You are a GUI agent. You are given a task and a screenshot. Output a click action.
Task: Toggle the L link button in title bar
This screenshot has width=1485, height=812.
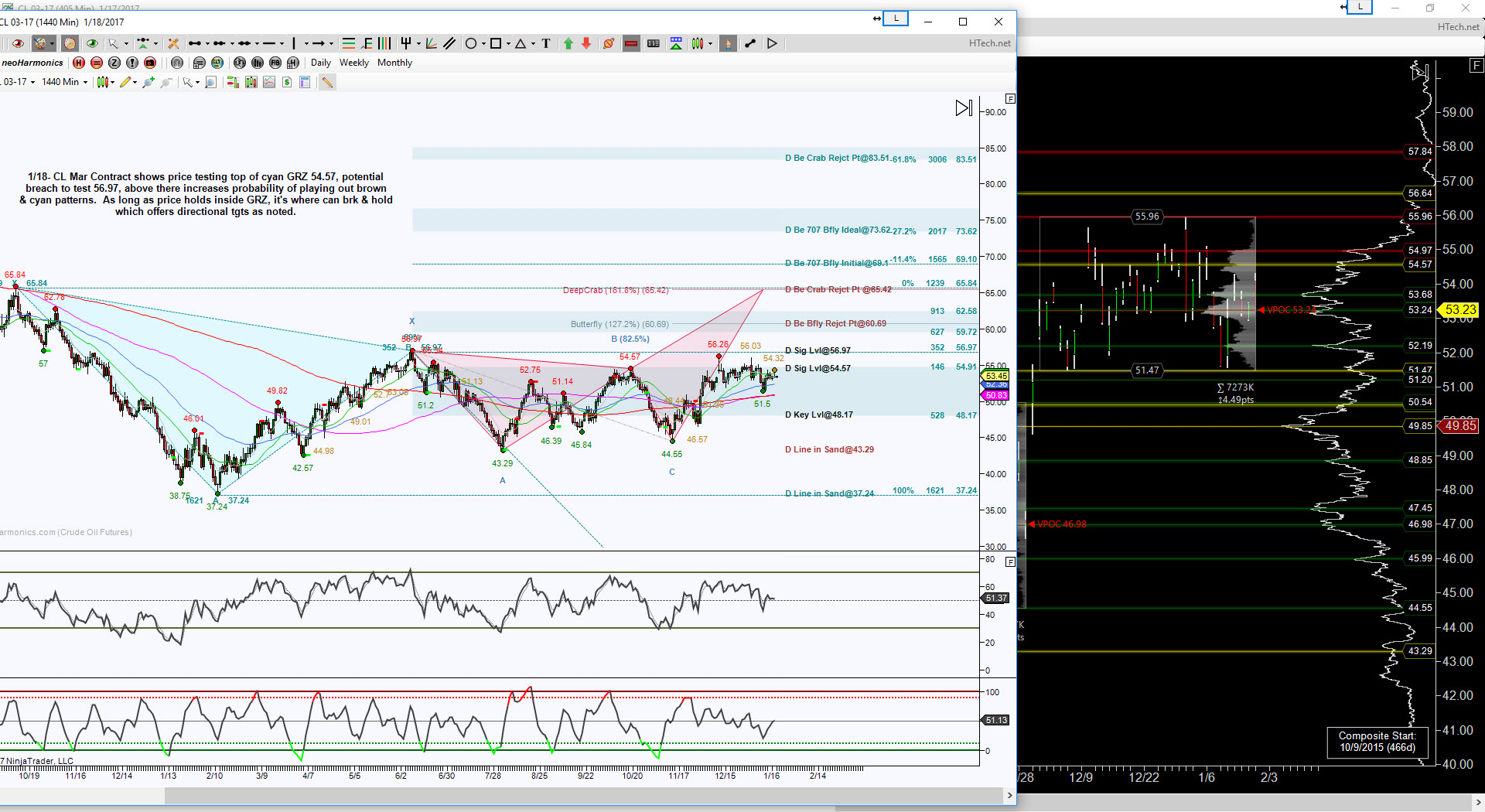tap(896, 19)
